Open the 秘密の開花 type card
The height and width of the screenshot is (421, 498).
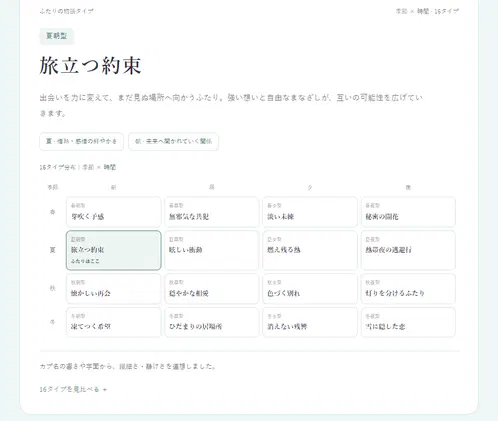pos(408,212)
